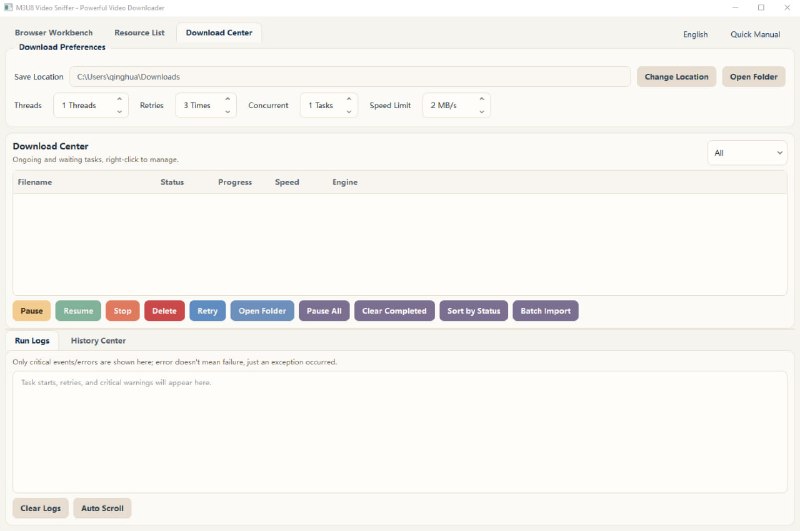
Task: Click the Clear Logs button
Action: [x=40, y=508]
